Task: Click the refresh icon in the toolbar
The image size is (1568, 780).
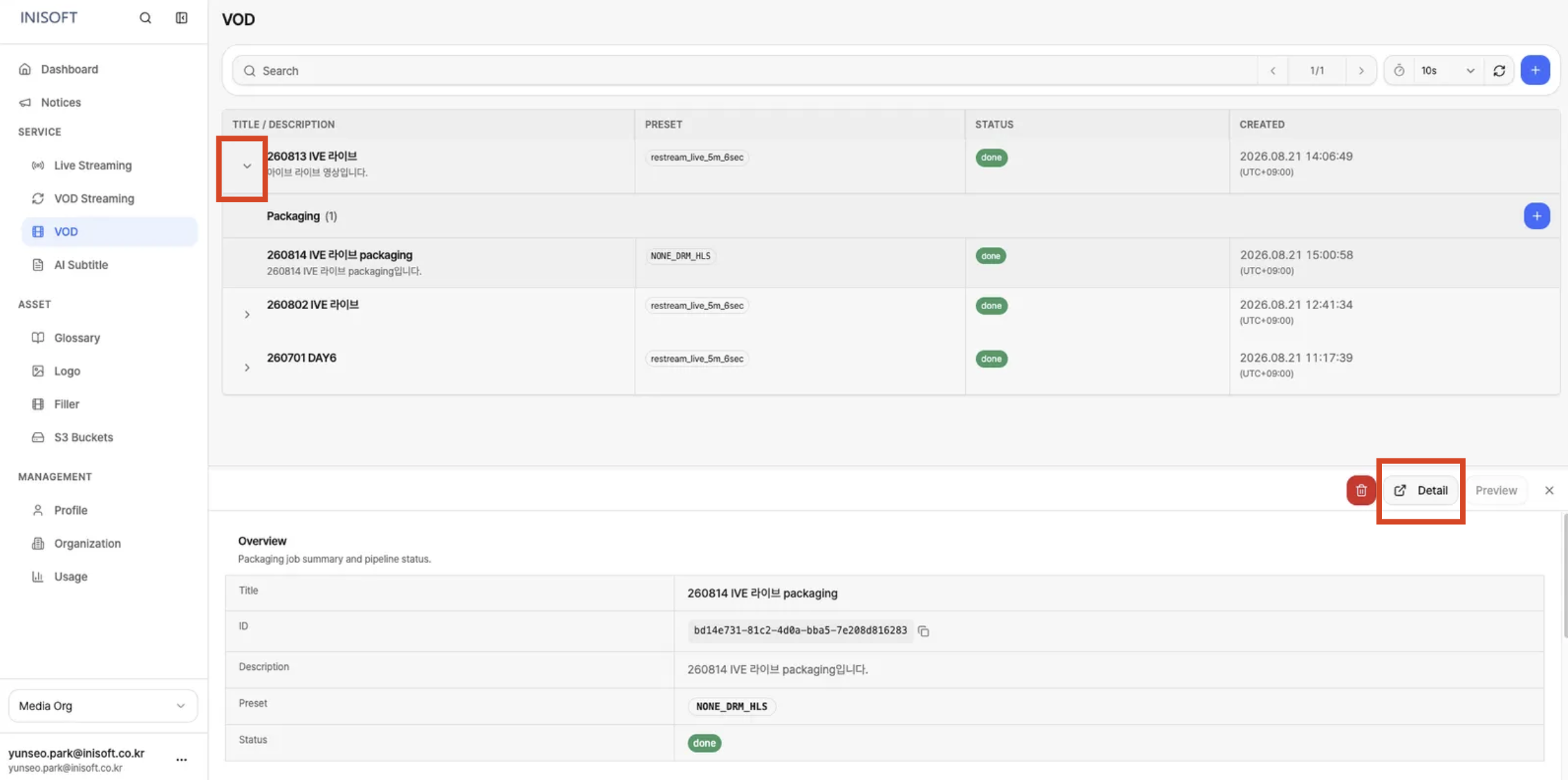Action: click(x=1499, y=71)
